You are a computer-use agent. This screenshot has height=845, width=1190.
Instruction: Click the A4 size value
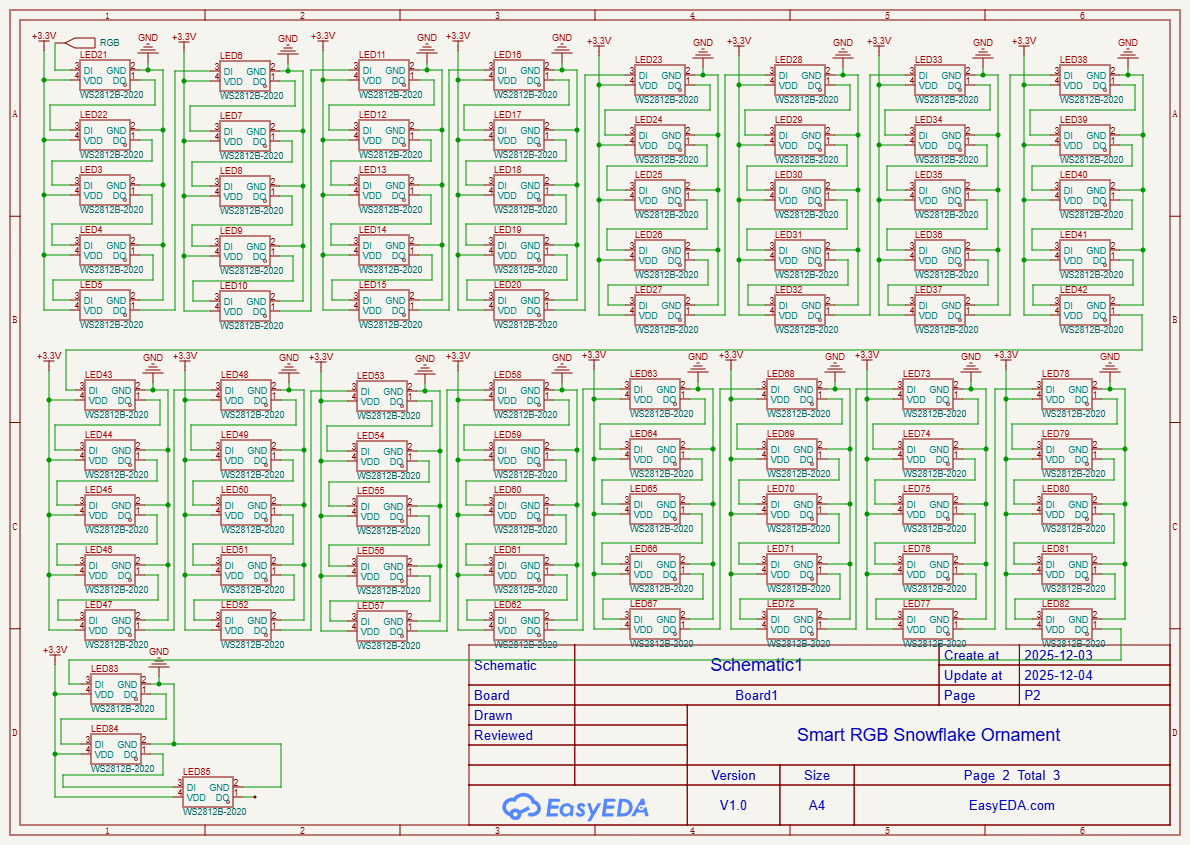pyautogui.click(x=817, y=805)
